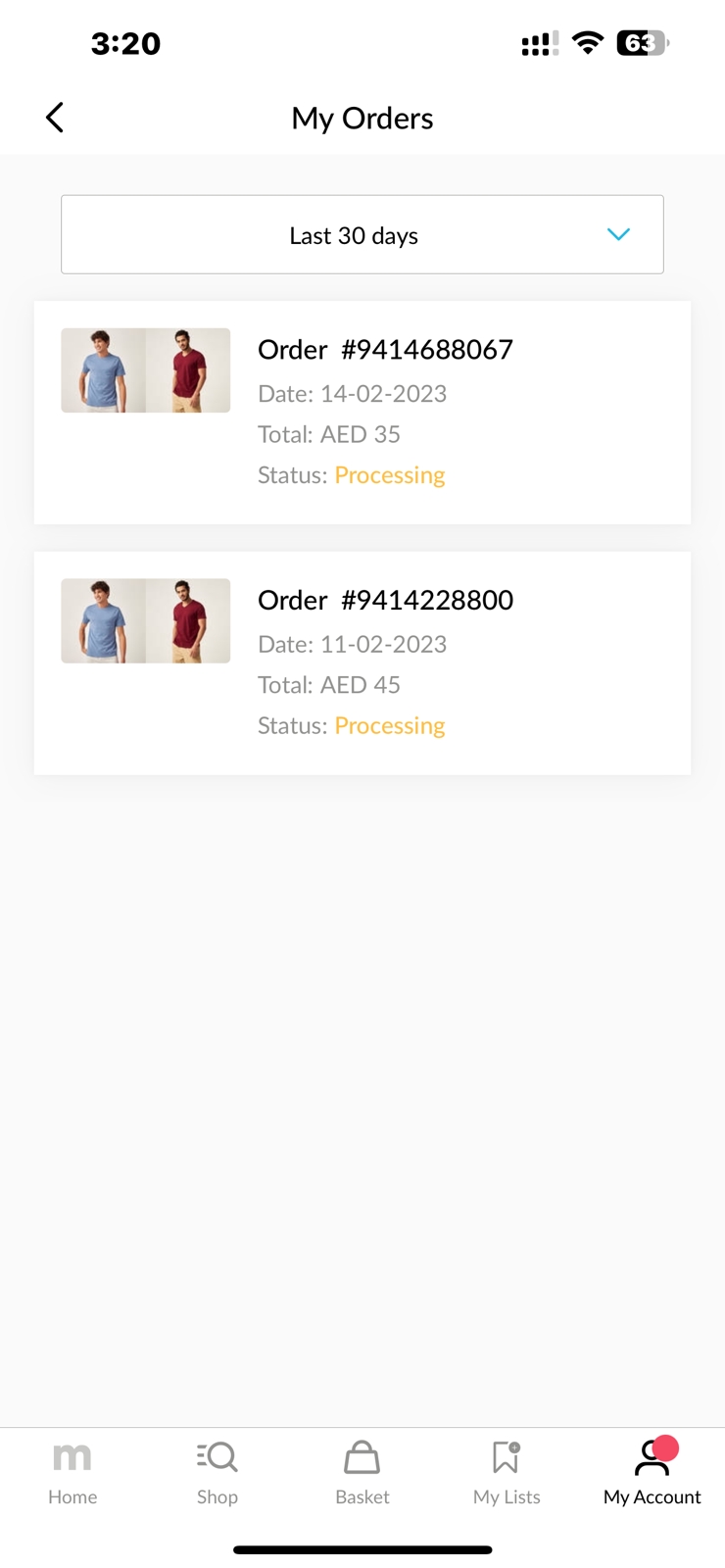
Task: Select the Basket label in bottom bar
Action: click(x=362, y=1496)
